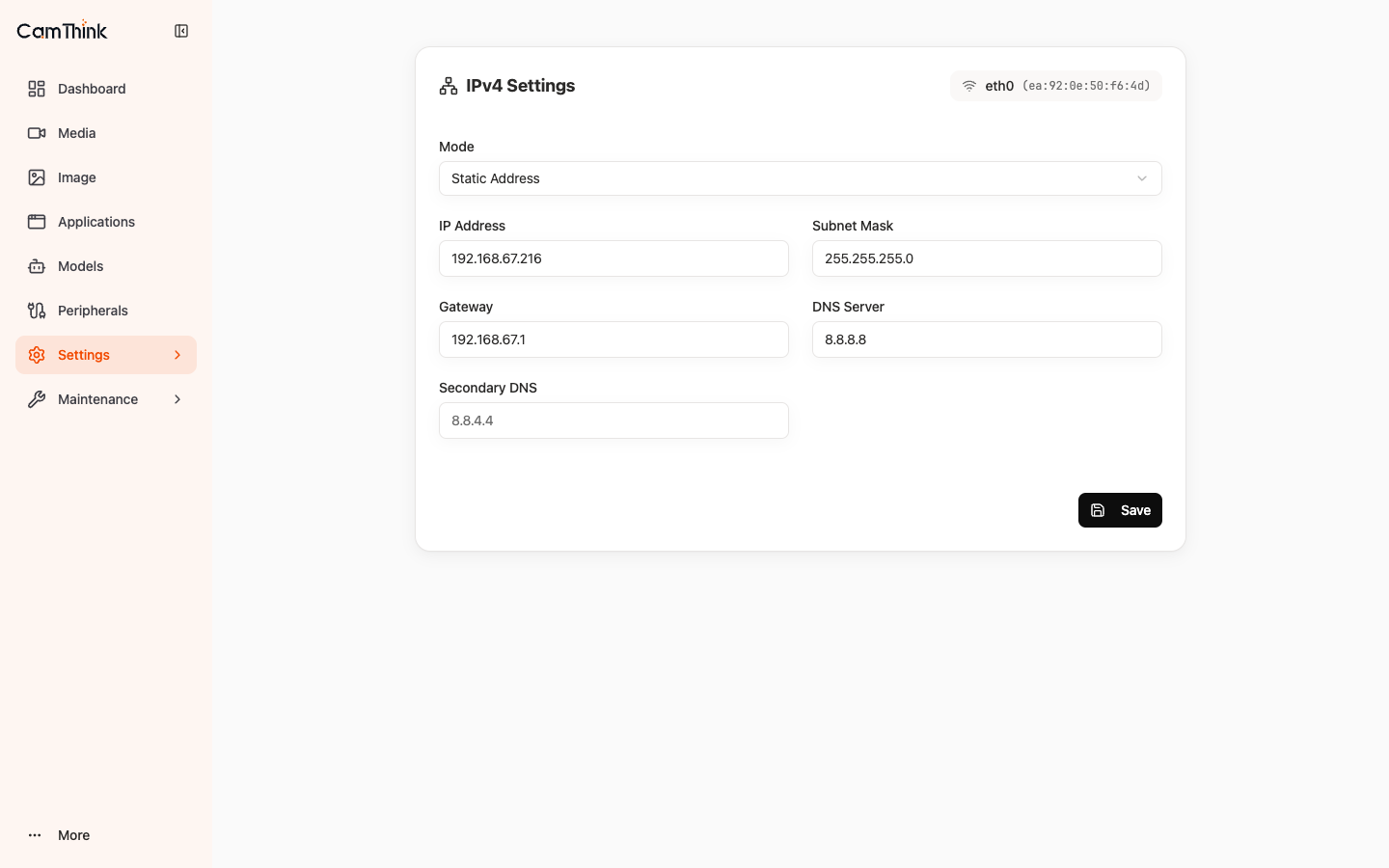
Task: Click the Mode dropdown arrow
Action: pyautogui.click(x=1142, y=178)
